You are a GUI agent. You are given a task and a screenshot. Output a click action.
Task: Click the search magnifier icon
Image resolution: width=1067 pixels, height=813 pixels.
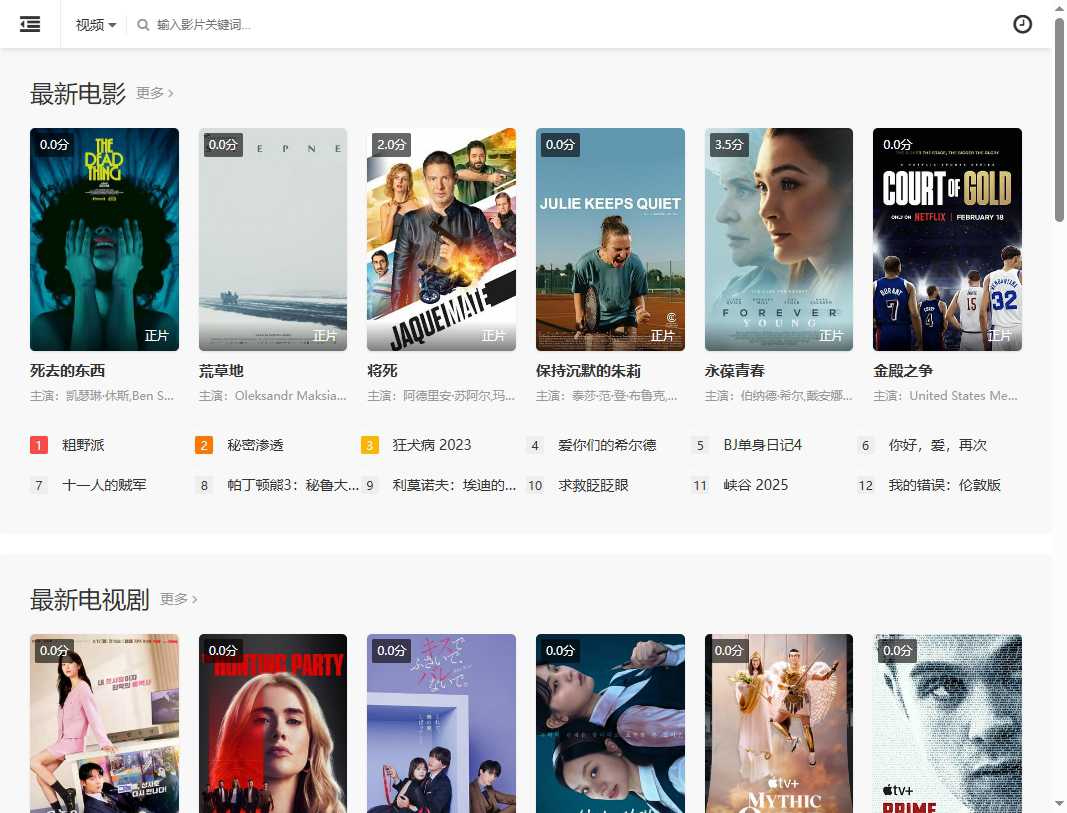click(x=143, y=25)
